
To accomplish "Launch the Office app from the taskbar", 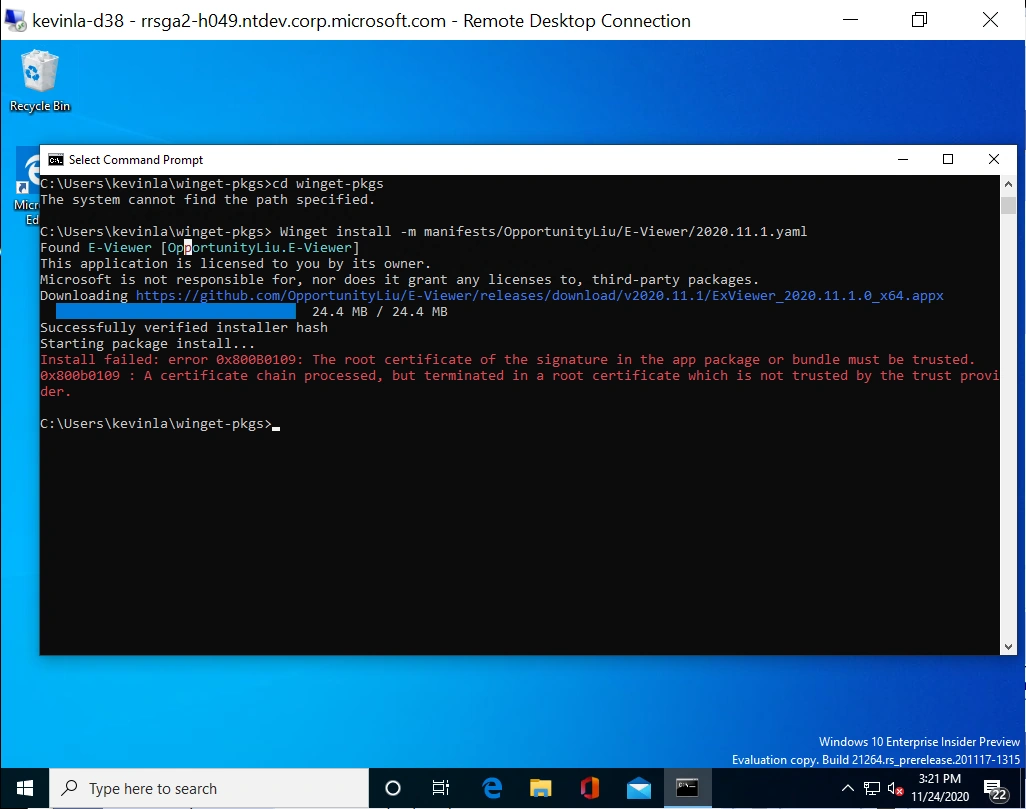I will [x=589, y=788].
